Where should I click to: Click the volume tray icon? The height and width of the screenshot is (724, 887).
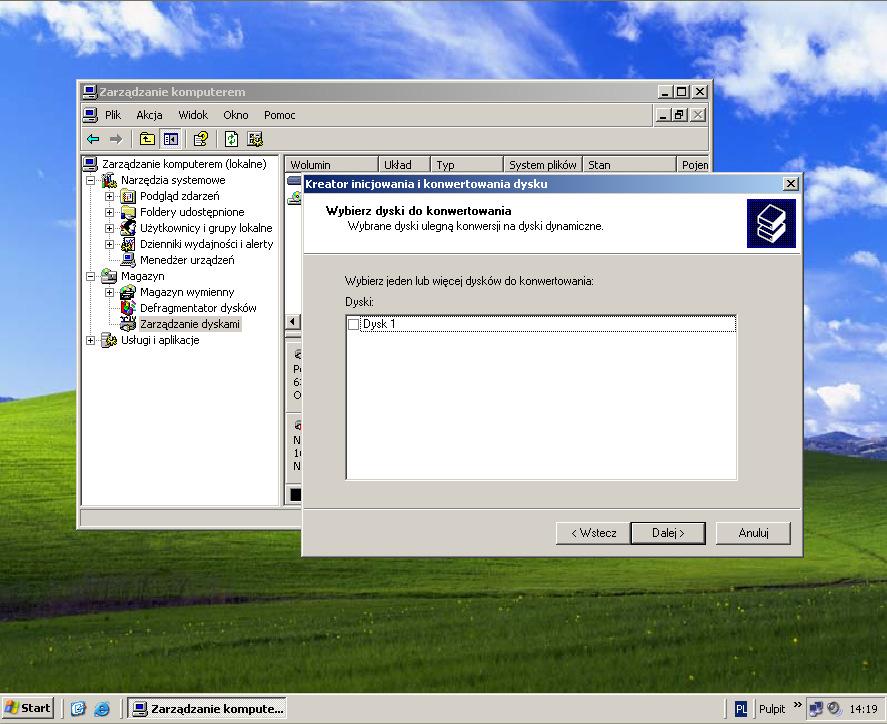834,708
